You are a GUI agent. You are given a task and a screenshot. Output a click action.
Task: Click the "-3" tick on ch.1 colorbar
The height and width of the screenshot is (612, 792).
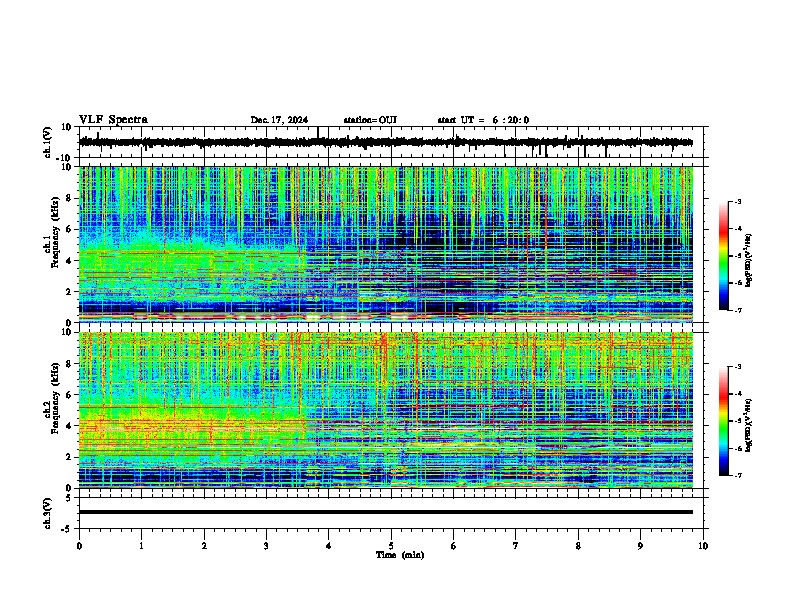click(x=738, y=201)
